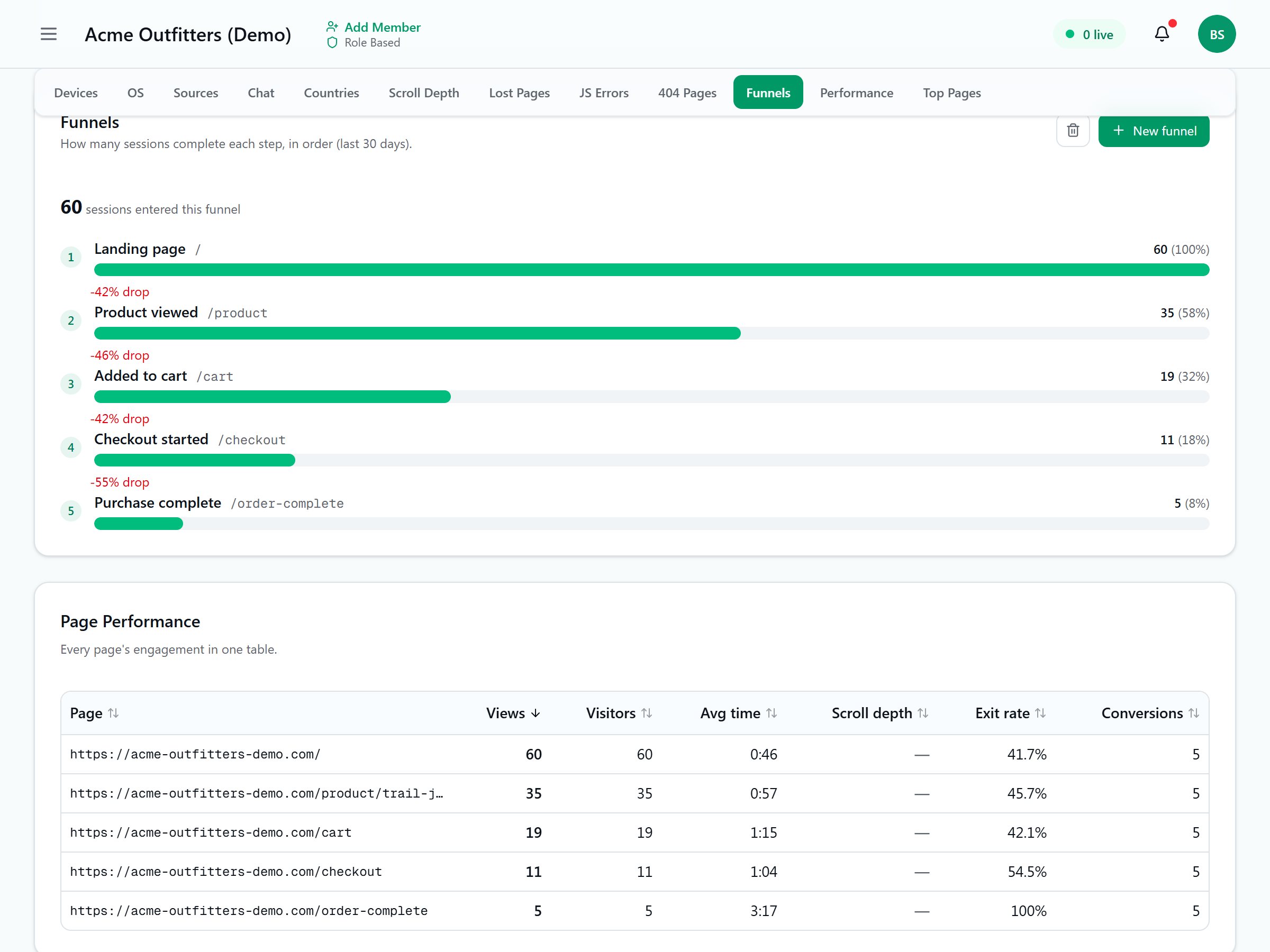Open the Lost Pages tab
The height and width of the screenshot is (952, 1270).
pyautogui.click(x=519, y=93)
